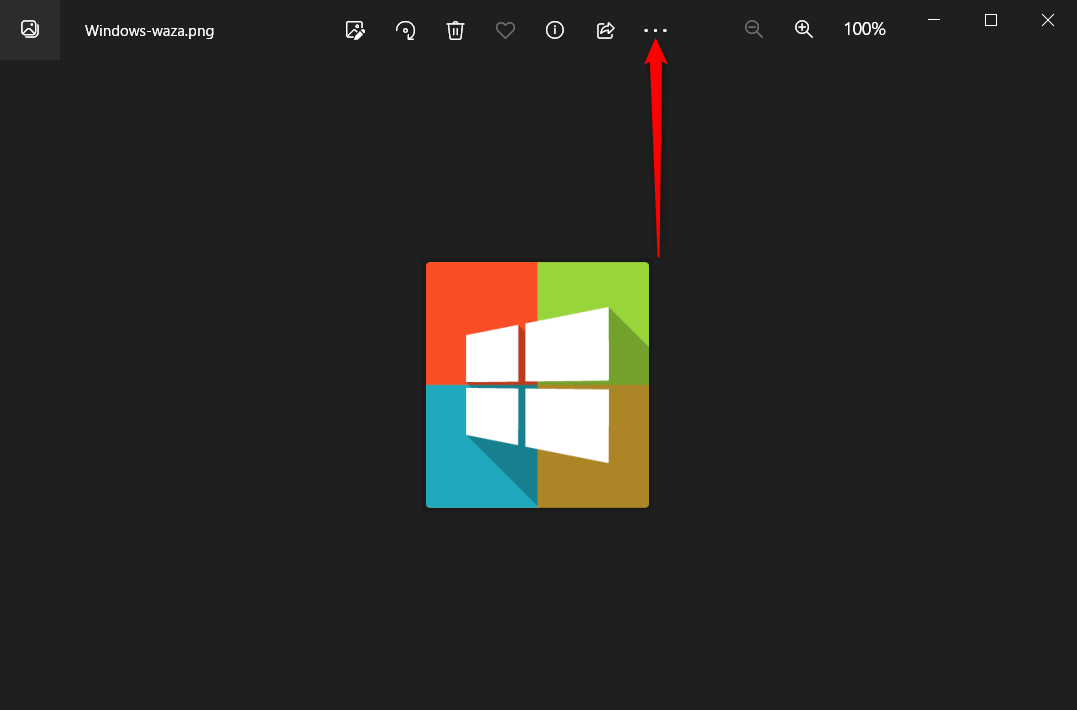This screenshot has height=710, width=1077.
Task: Expand the three-dot See more menu
Action: (x=655, y=30)
